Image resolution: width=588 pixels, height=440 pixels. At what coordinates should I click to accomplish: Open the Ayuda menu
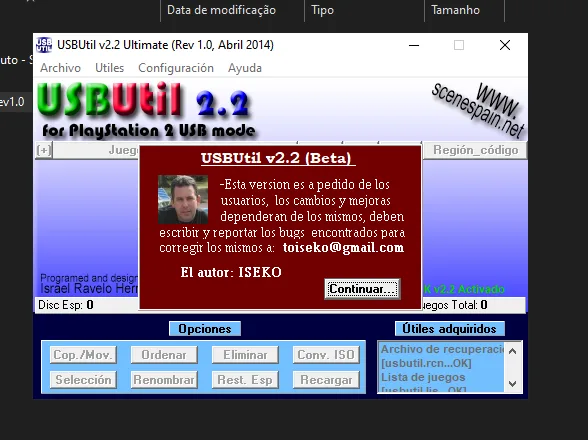245,68
